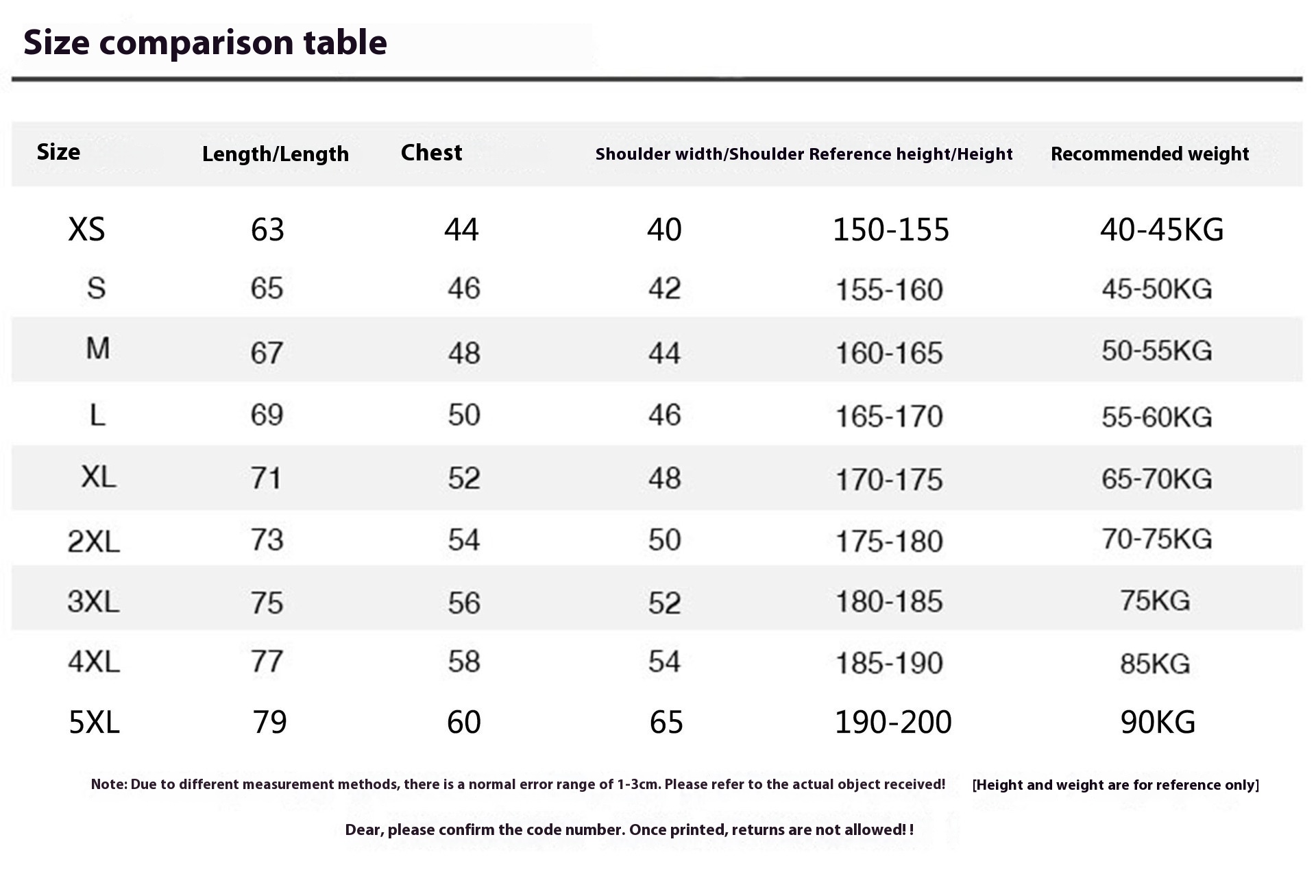This screenshot has height=896, width=1316.
Task: Click chest value 52 in XL row
Action: pyautogui.click(x=464, y=479)
